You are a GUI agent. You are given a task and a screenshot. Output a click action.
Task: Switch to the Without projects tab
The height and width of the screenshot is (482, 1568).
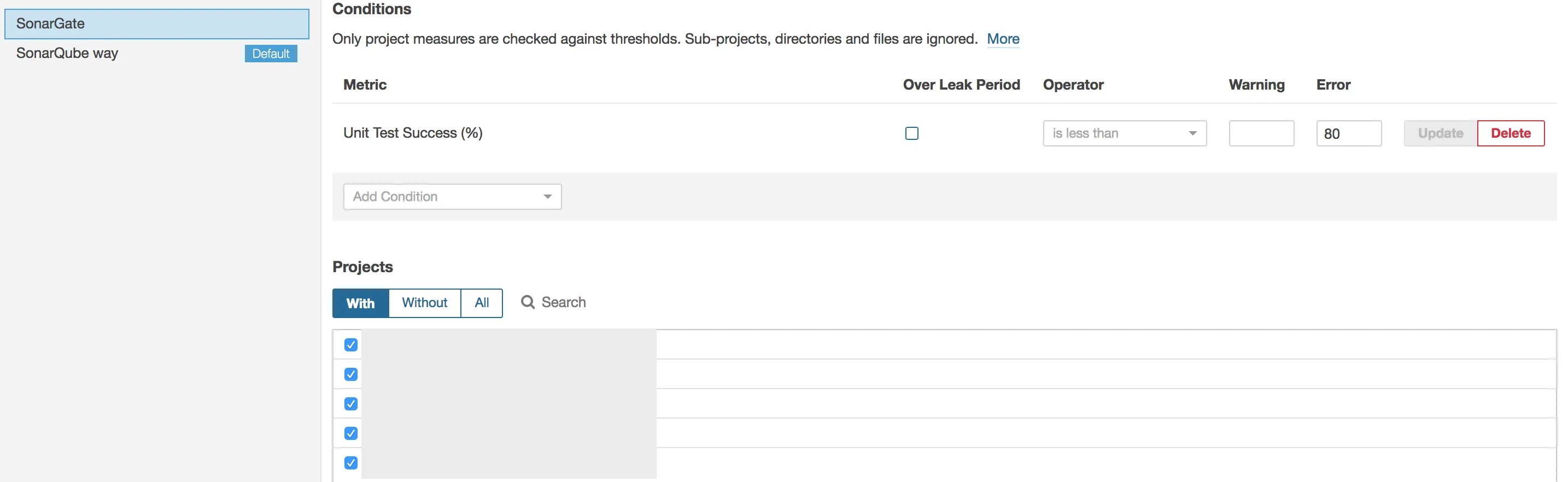tap(424, 303)
